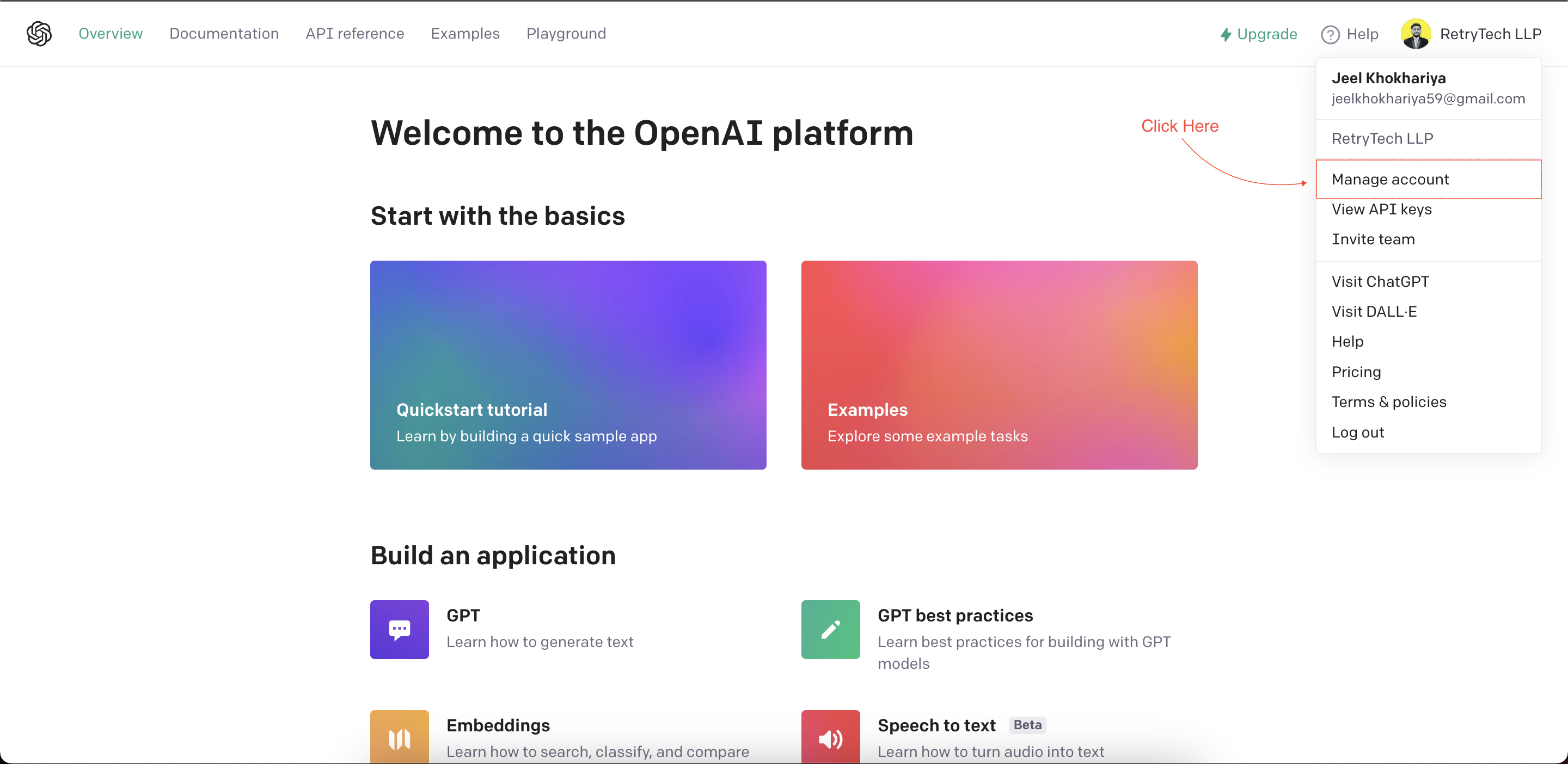The width and height of the screenshot is (1568, 764).
Task: Open Pricing from the account menu
Action: 1428,372
